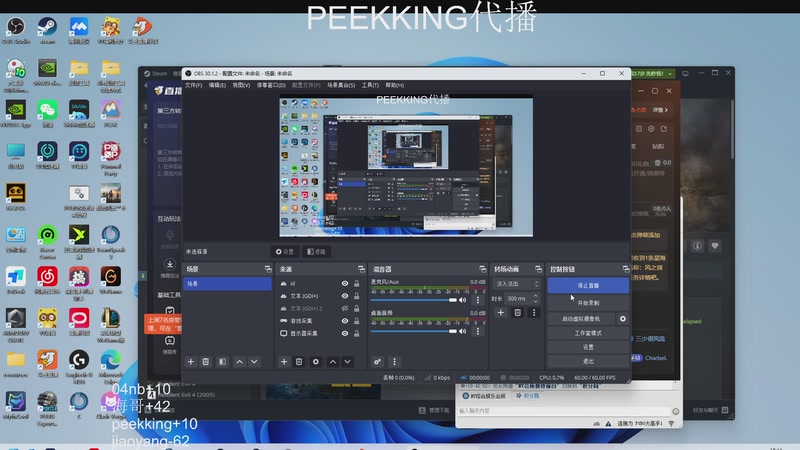Open 设置 in the controls panel
This screenshot has height=450, width=800.
pyautogui.click(x=588, y=347)
